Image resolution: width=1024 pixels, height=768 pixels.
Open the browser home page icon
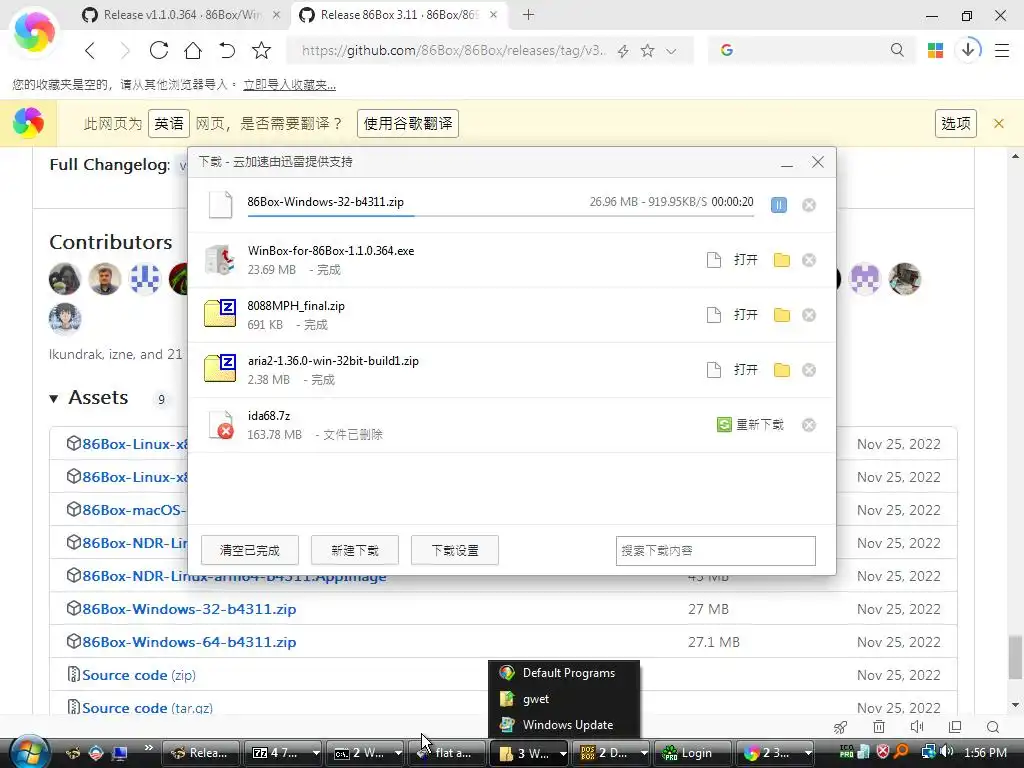pyautogui.click(x=193, y=50)
